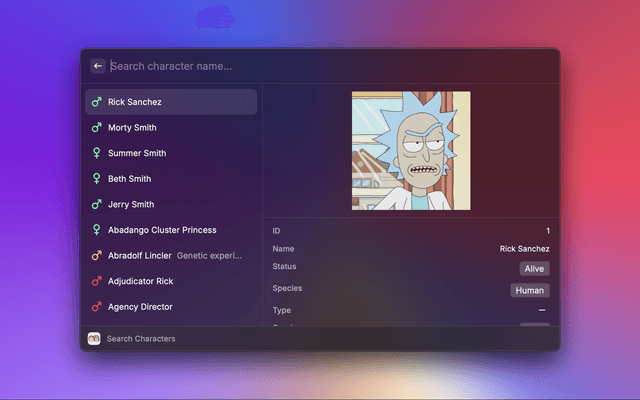
Task: Click male gender icon beside Morty Smith
Action: pyautogui.click(x=97, y=128)
